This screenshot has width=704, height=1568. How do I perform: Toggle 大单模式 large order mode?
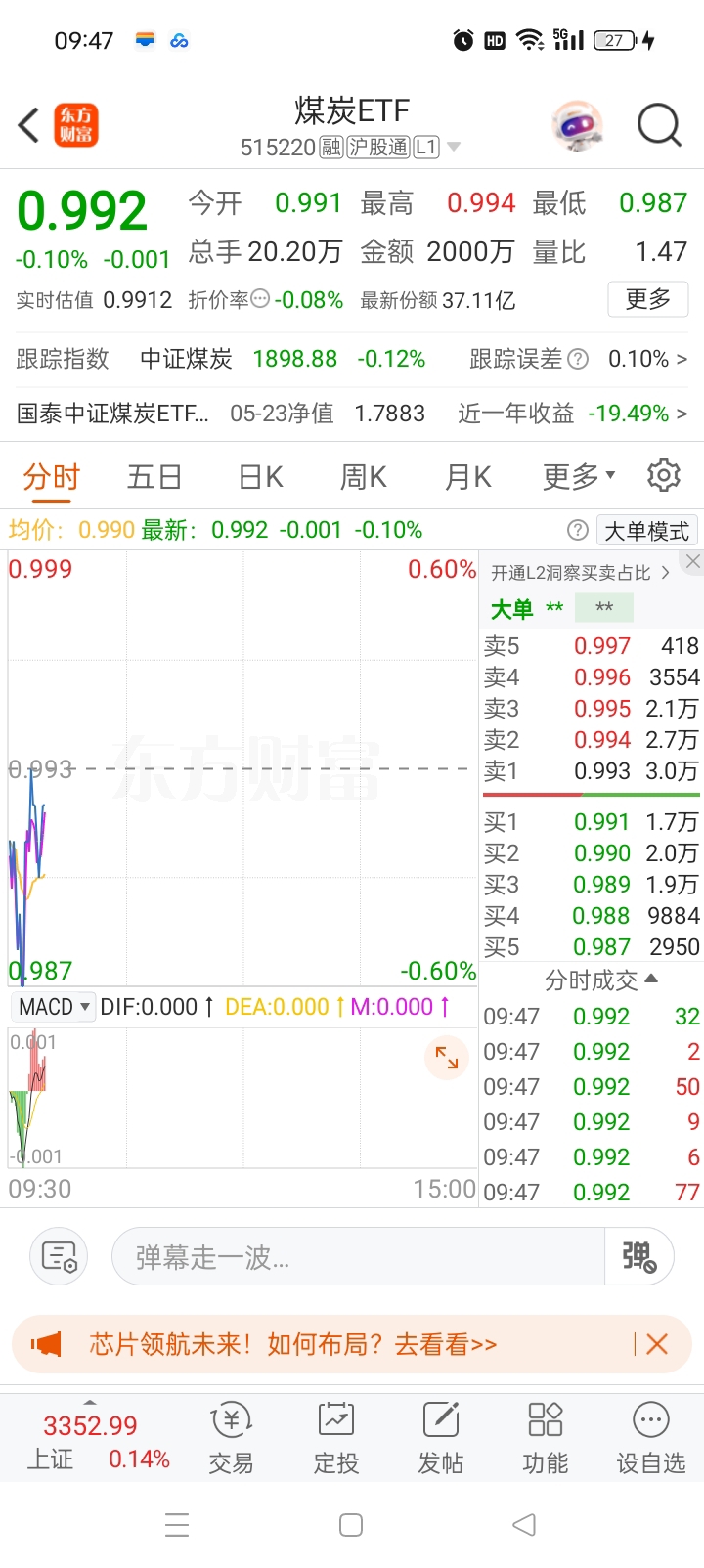pyautogui.click(x=646, y=531)
